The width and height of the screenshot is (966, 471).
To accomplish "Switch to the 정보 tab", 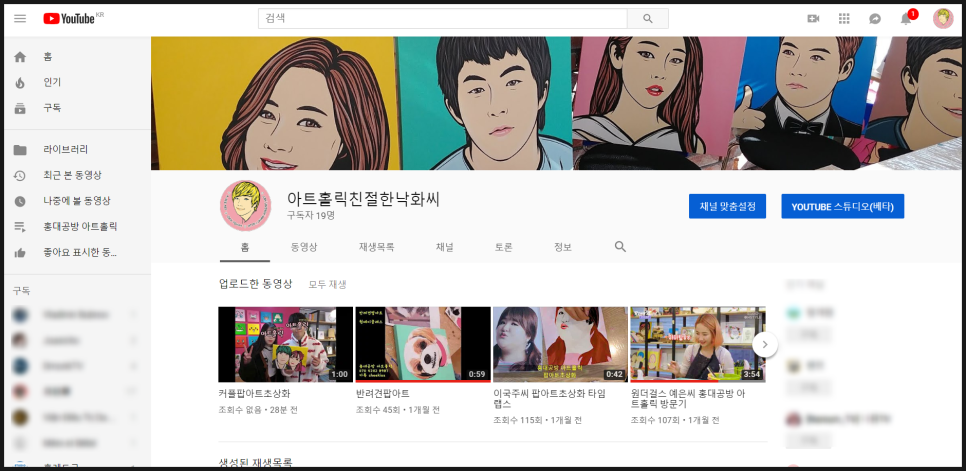I will click(562, 248).
